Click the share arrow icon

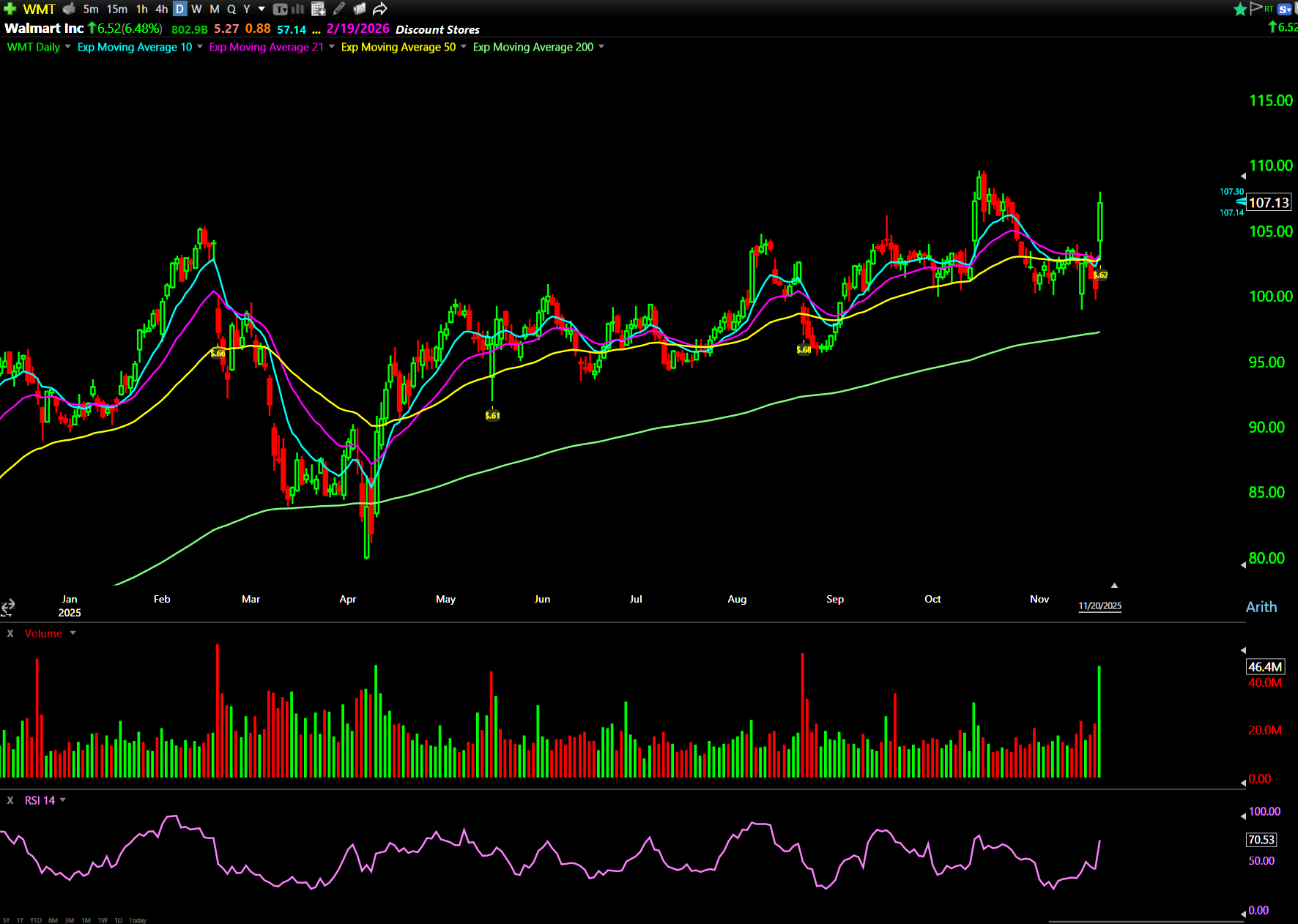[379, 9]
